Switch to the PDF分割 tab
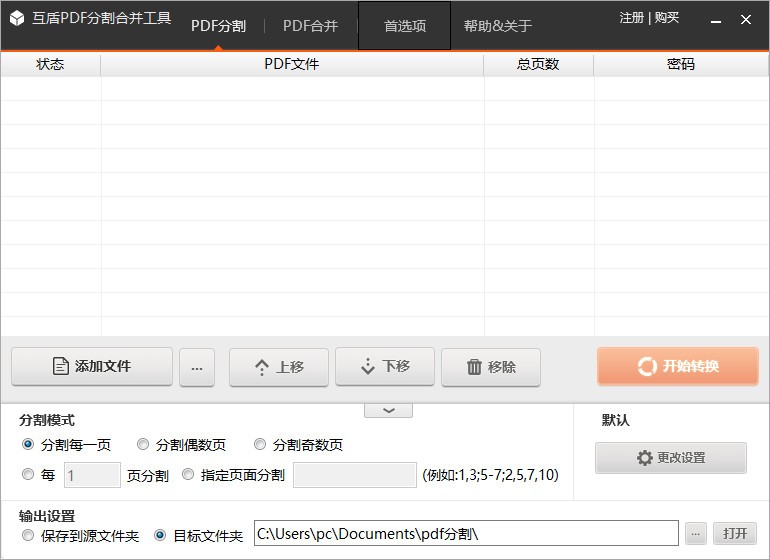The width and height of the screenshot is (770, 560). (x=218, y=26)
